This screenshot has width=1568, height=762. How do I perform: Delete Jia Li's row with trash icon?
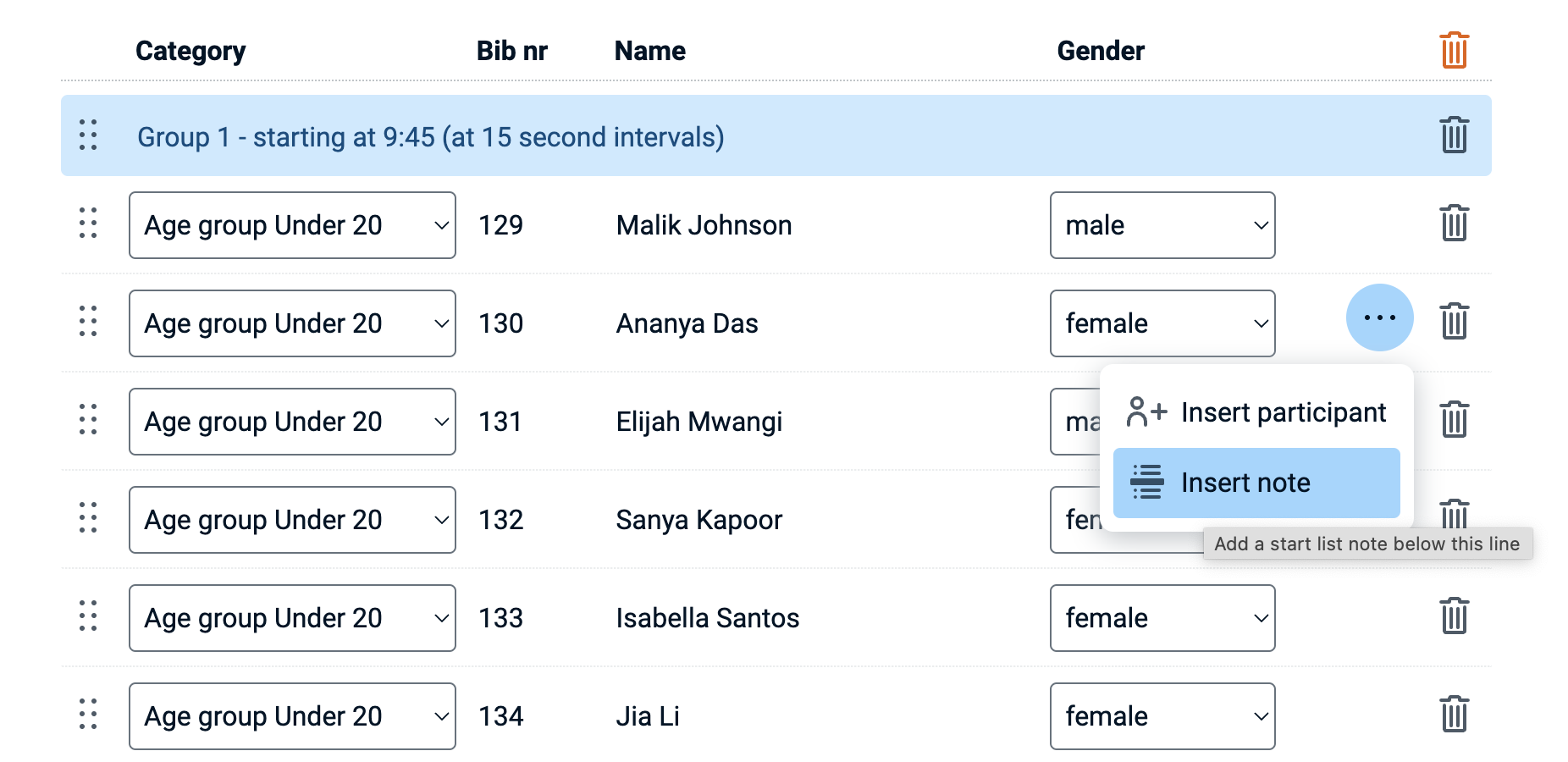point(1454,715)
